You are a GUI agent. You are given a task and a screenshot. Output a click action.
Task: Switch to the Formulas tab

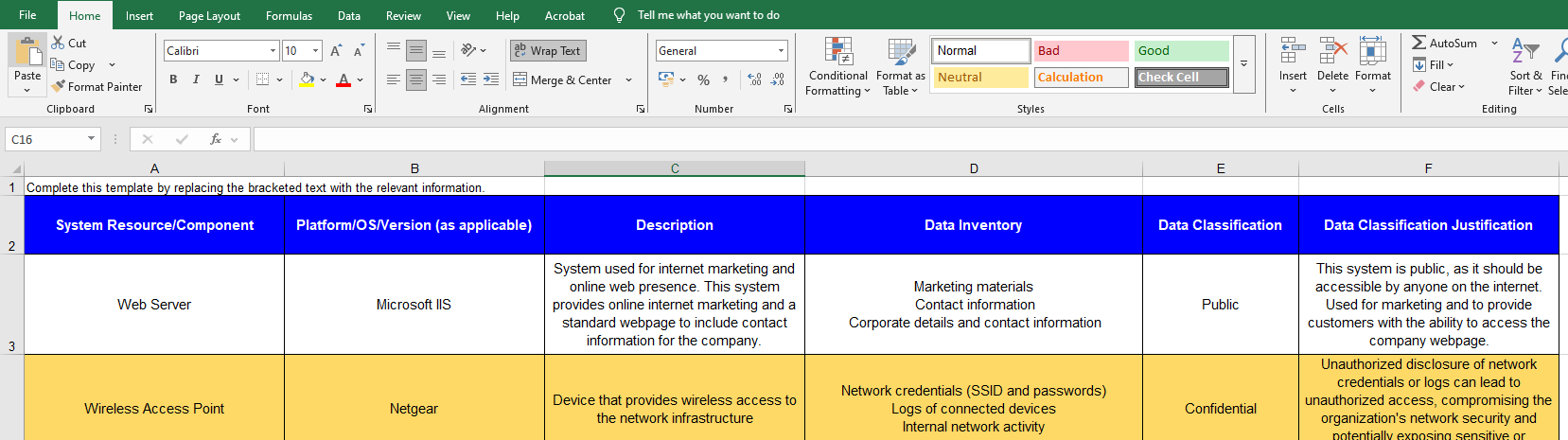289,15
